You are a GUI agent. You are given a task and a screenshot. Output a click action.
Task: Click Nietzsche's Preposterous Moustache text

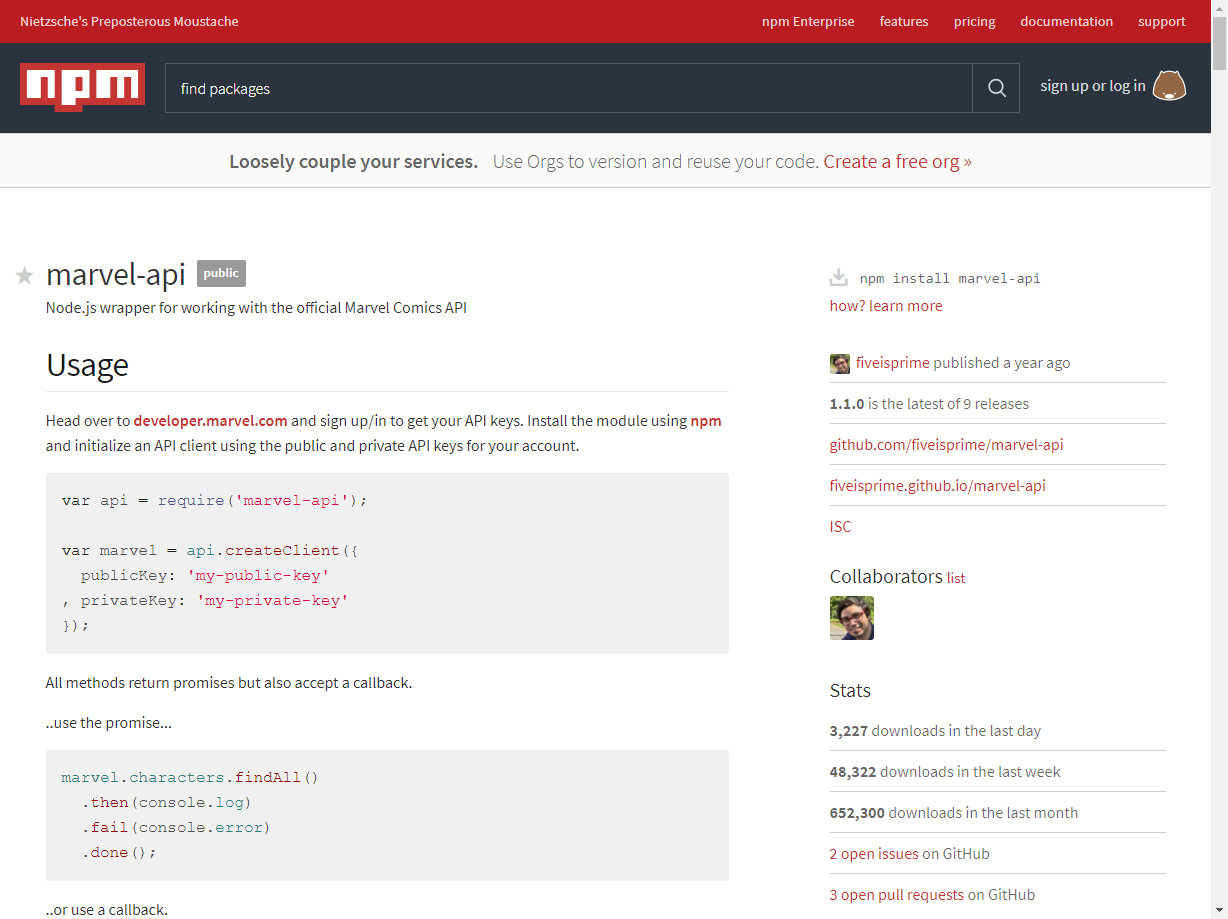click(129, 21)
